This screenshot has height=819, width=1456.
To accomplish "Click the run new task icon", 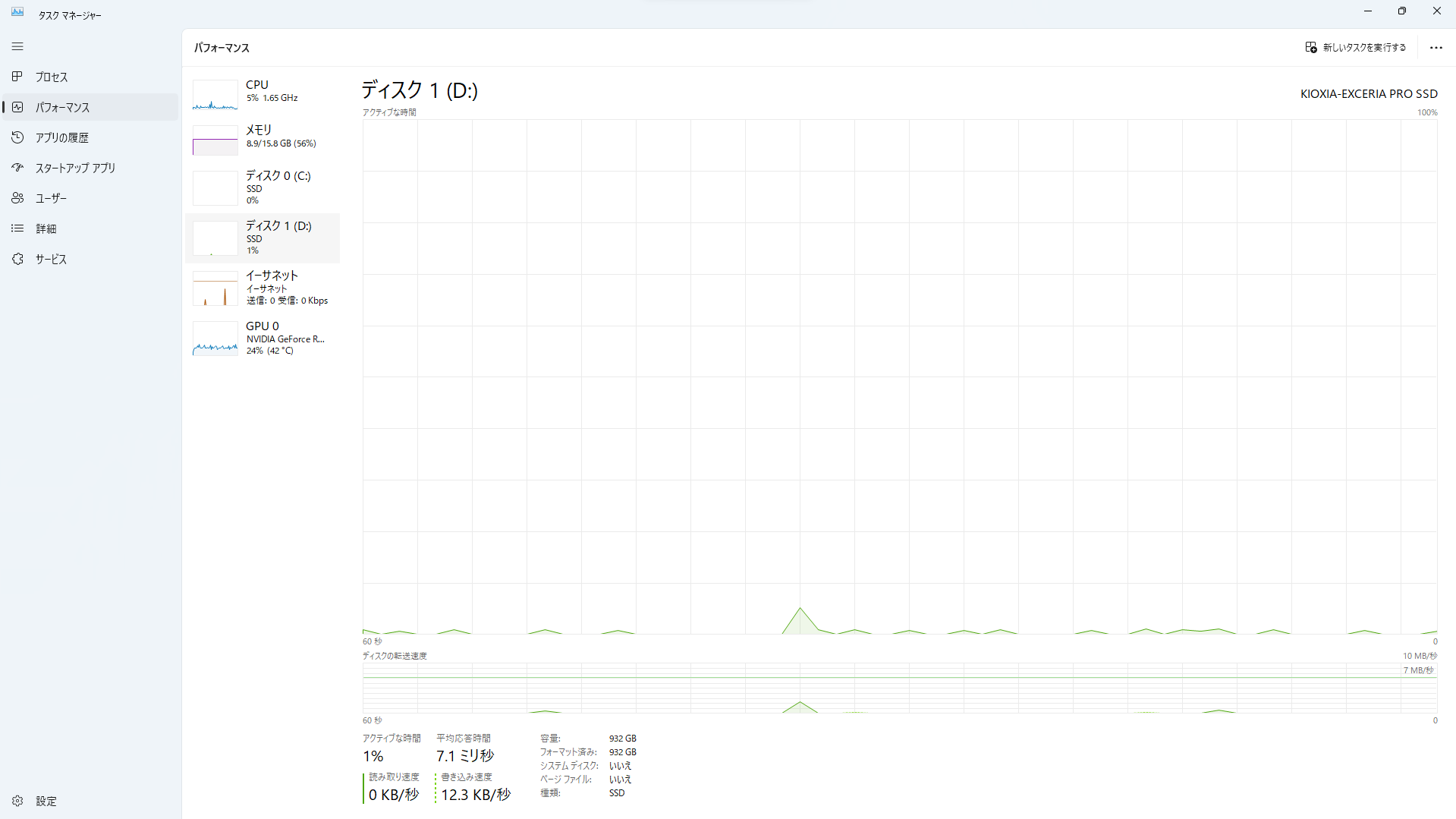I will [1310, 47].
